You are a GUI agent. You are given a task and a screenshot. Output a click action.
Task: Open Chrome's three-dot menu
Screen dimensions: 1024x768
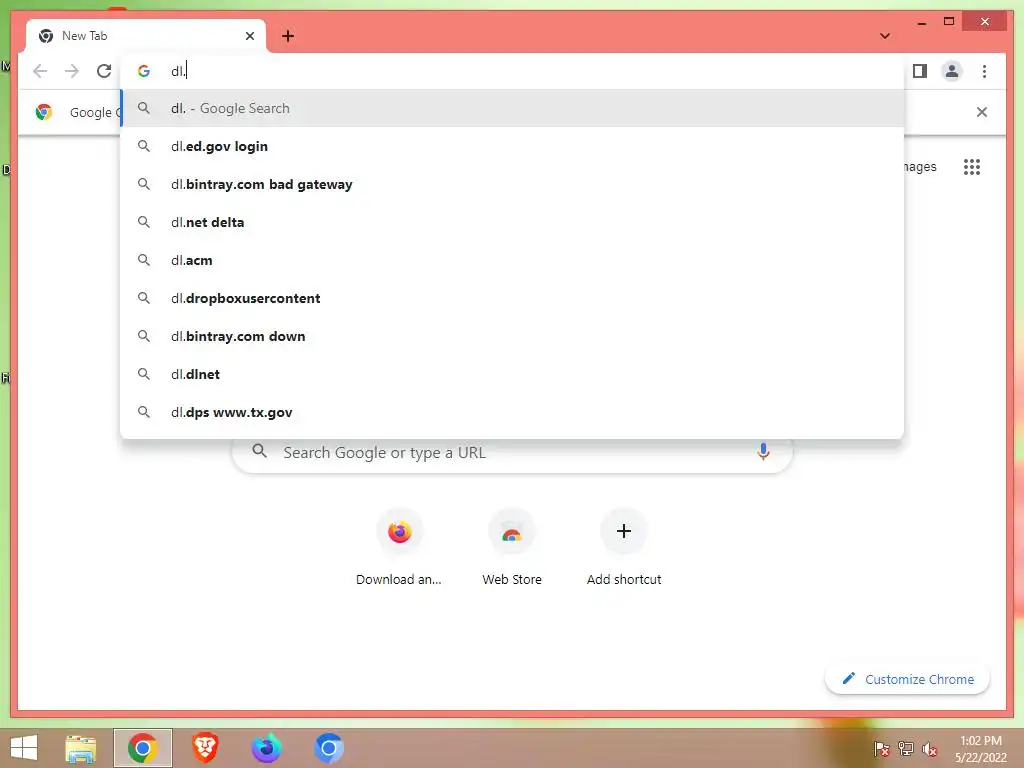pyautogui.click(x=984, y=71)
